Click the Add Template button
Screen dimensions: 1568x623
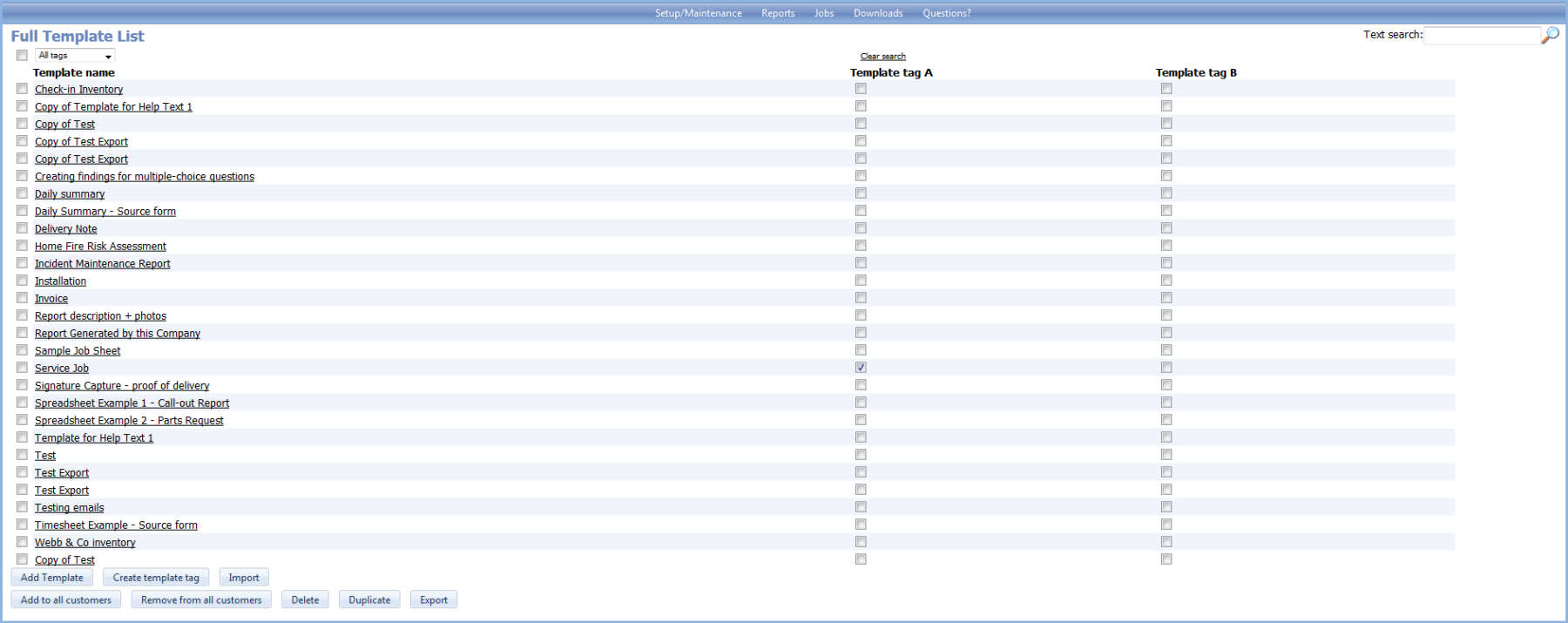coord(52,578)
